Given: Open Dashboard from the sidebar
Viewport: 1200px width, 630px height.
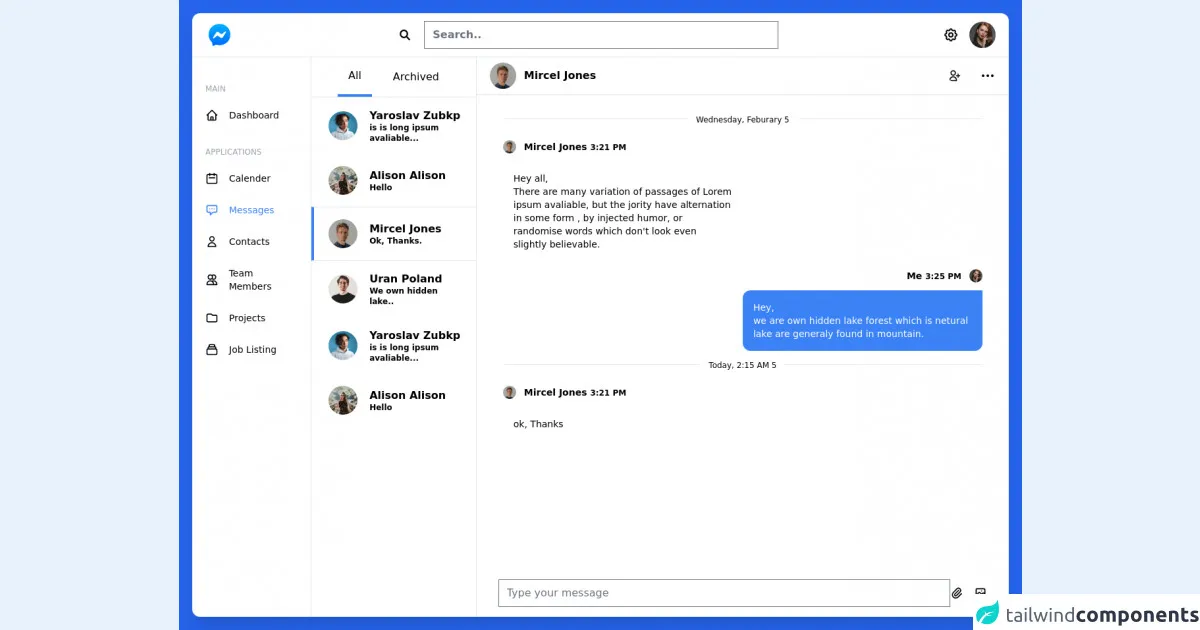Looking at the screenshot, I should point(253,115).
